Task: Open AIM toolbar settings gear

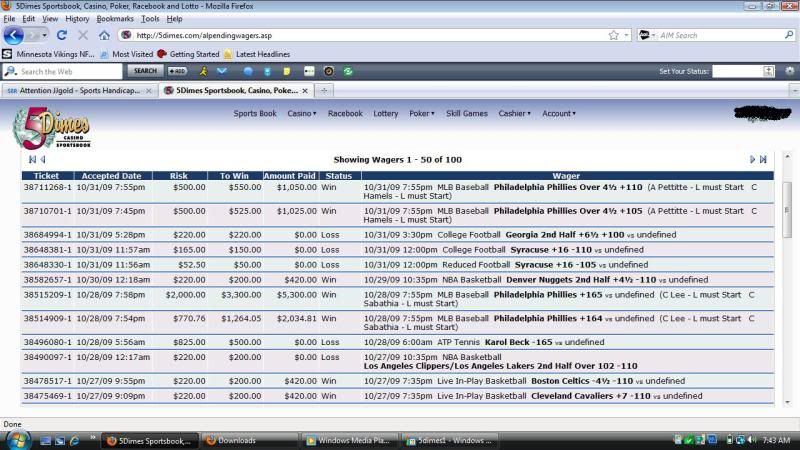Action: [x=789, y=71]
